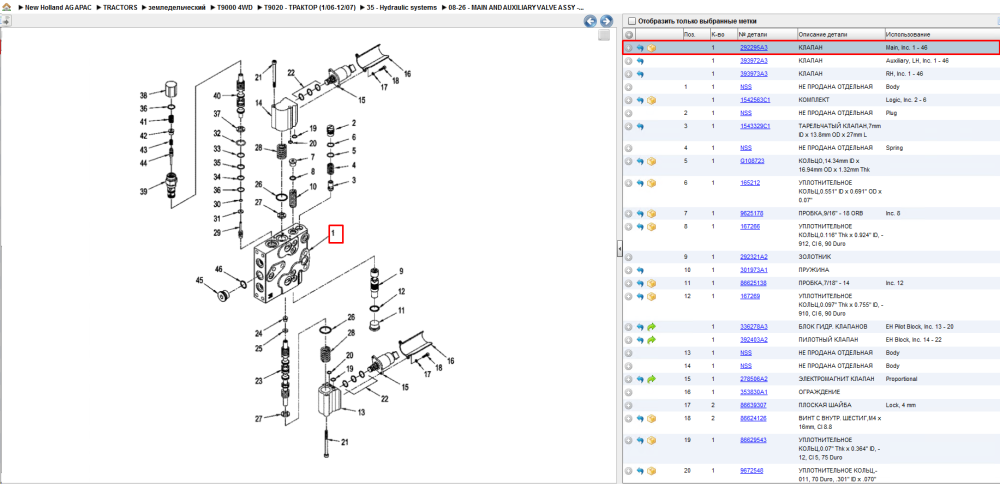Click callout number 39 in the diagram
The width and height of the screenshot is (1000, 484).
(x=143, y=191)
